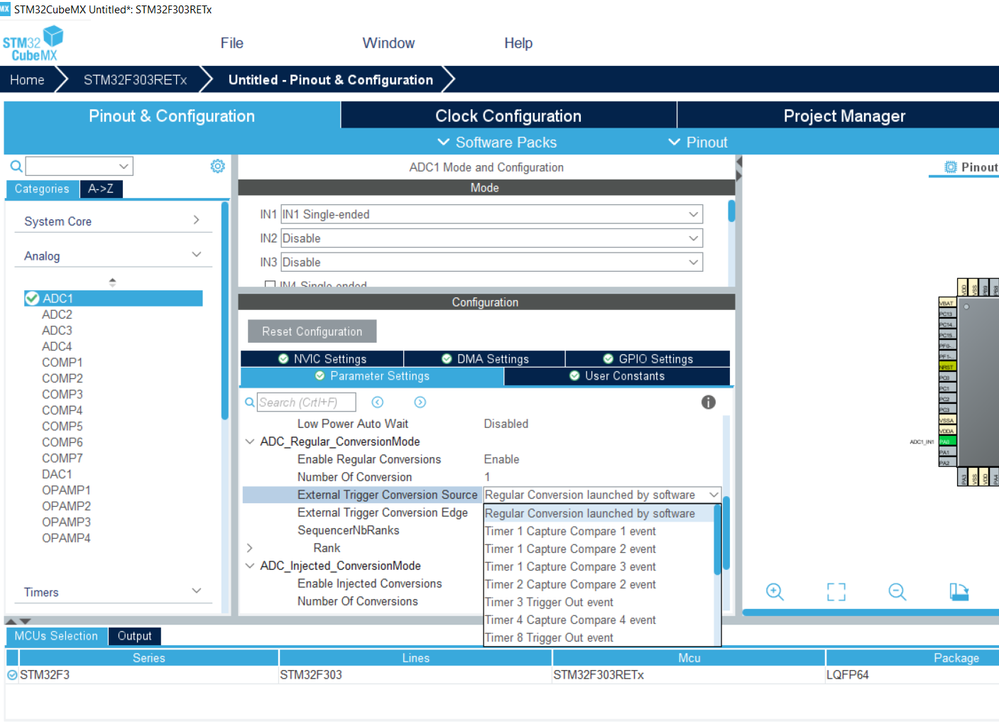Click the trigger source dropdown list scrollbar

pyautogui.click(x=717, y=540)
